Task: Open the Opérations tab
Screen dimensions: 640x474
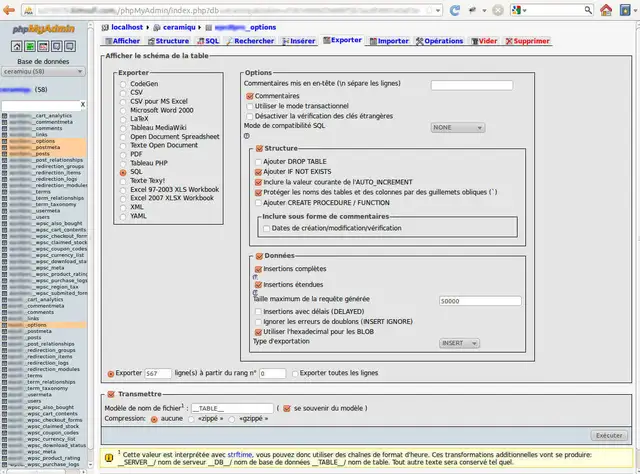Action: coord(439,41)
